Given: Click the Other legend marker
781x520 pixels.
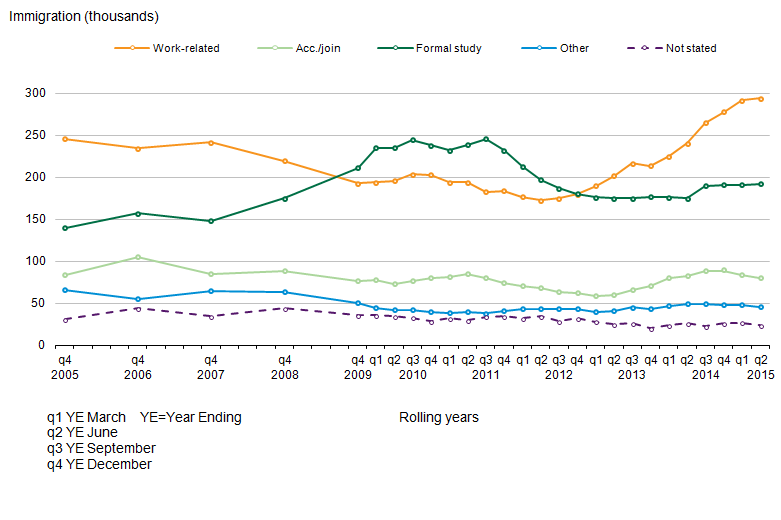Looking at the screenshot, I should tap(539, 48).
